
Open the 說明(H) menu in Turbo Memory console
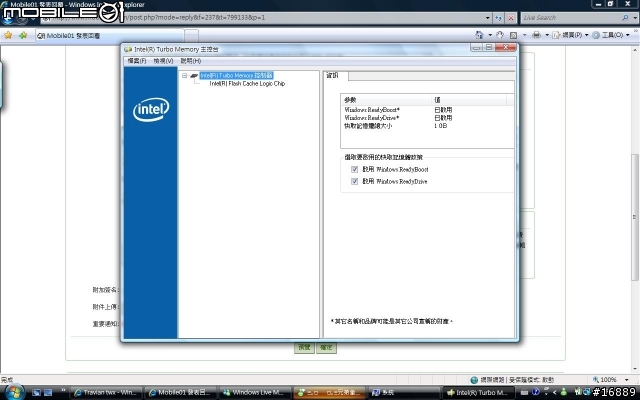[x=191, y=61]
